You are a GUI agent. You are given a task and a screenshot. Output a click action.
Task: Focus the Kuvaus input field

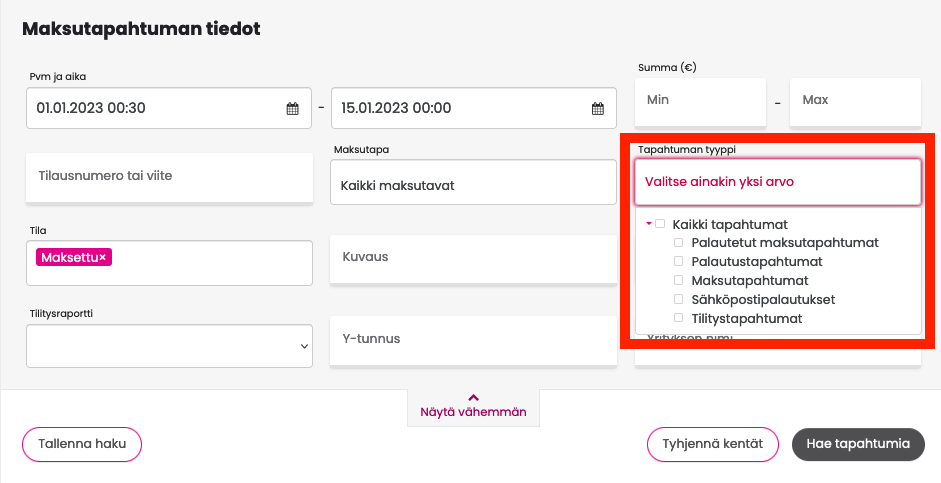(474, 258)
